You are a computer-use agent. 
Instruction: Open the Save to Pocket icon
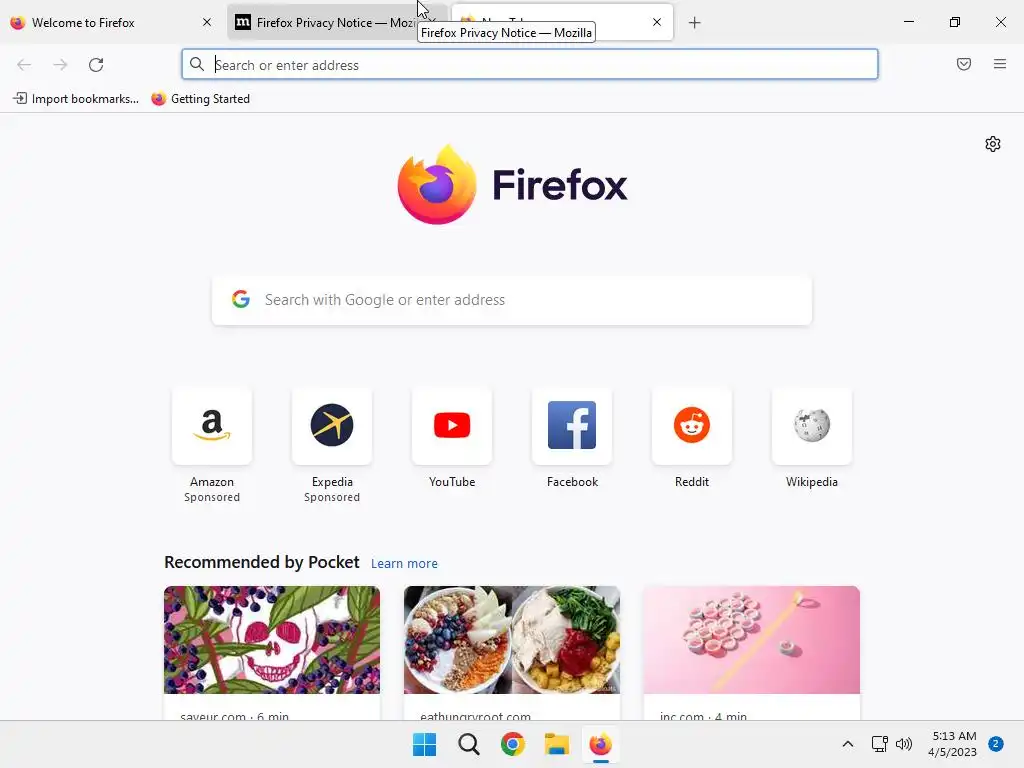[x=963, y=64]
